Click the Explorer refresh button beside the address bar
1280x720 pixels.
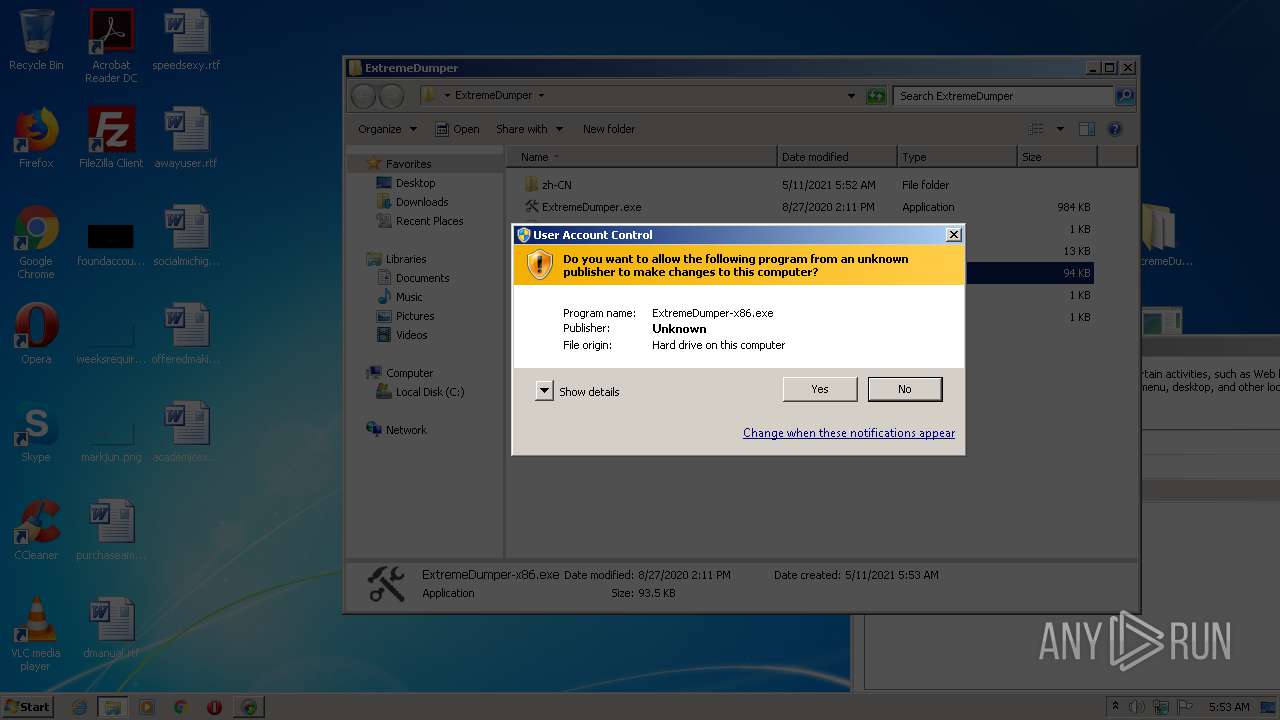876,96
